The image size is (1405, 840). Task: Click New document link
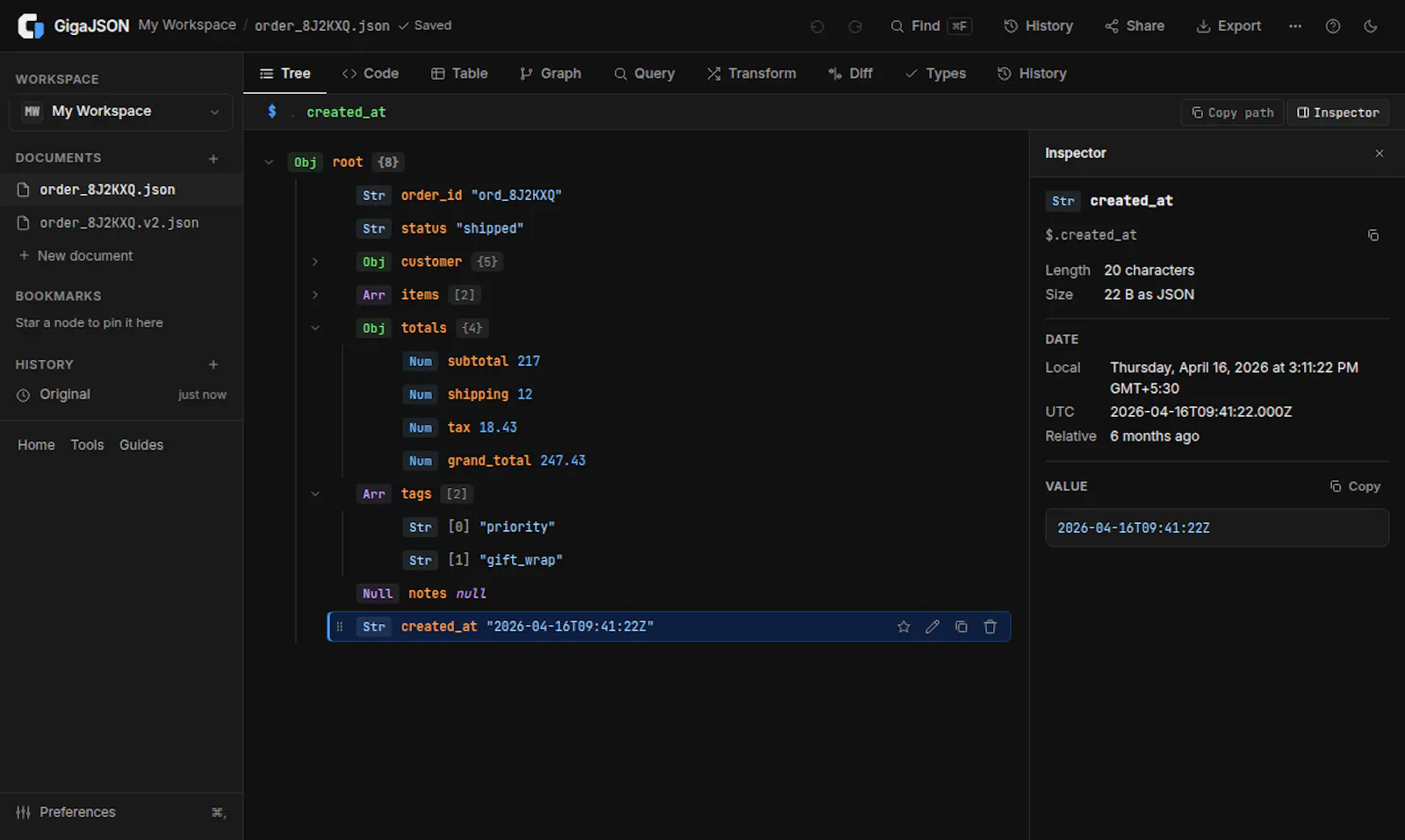pos(76,256)
